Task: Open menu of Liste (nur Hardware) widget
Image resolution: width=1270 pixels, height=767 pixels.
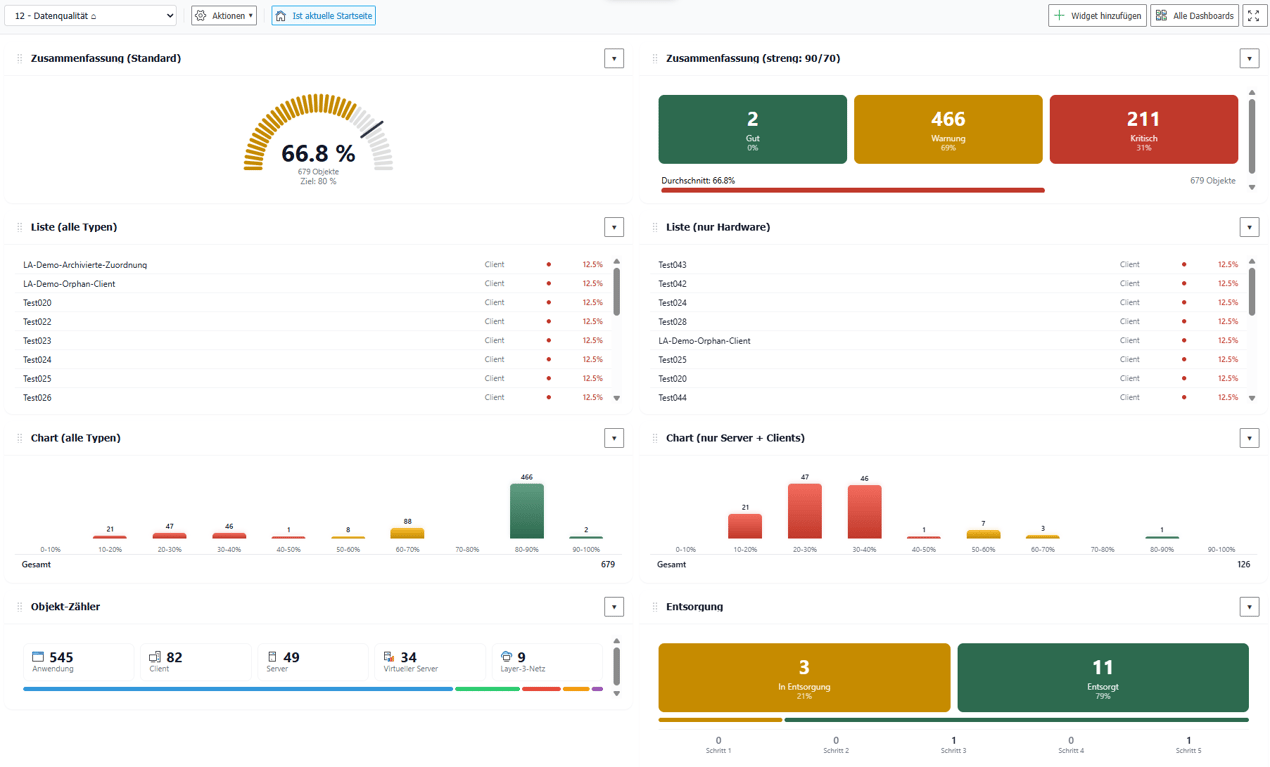Action: tap(1249, 228)
